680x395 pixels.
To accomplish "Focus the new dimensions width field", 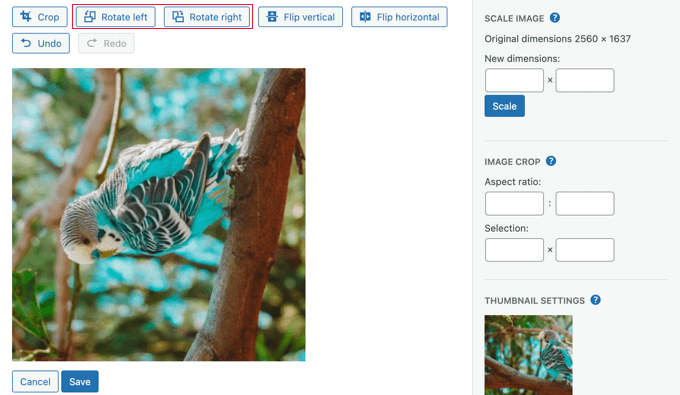I will tap(514, 80).
